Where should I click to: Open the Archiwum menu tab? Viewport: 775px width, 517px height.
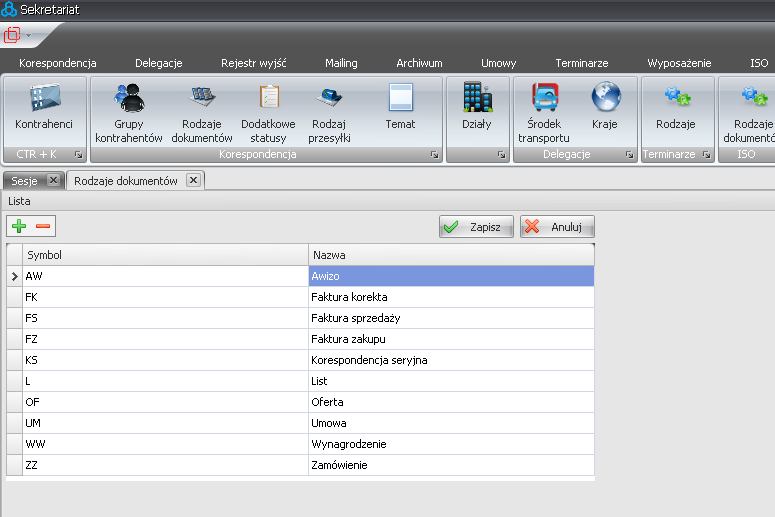(x=419, y=63)
